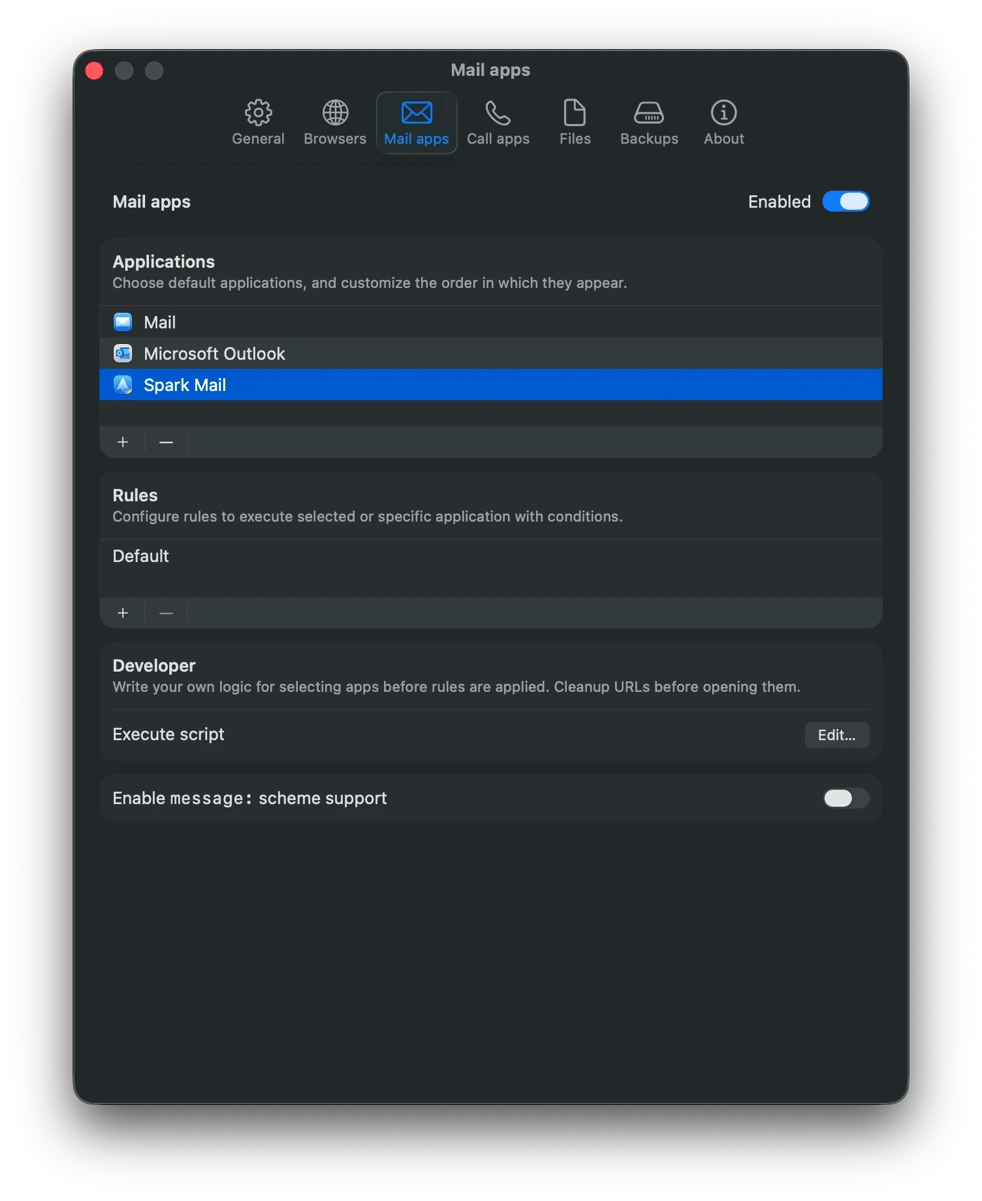The height and width of the screenshot is (1201, 982).
Task: Open the Execute script Edit button
Action: pyautogui.click(x=837, y=735)
